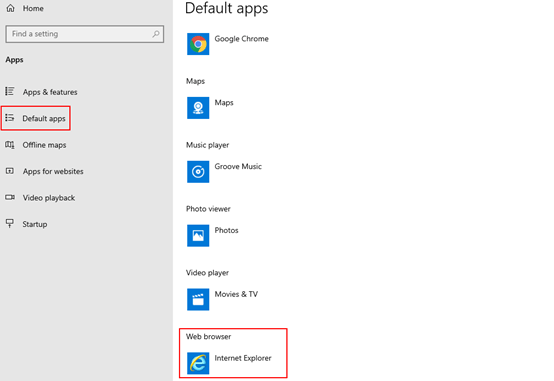Click the Apps & features list icon
554x381 pixels.
[10, 92]
